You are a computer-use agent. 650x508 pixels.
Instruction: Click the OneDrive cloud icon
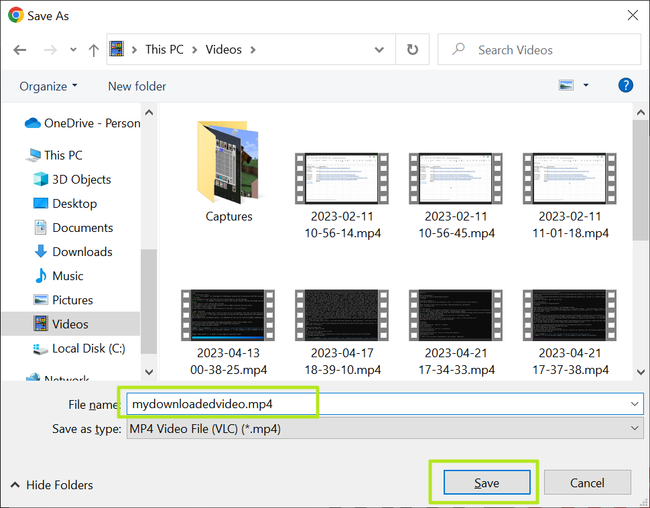pos(32,123)
